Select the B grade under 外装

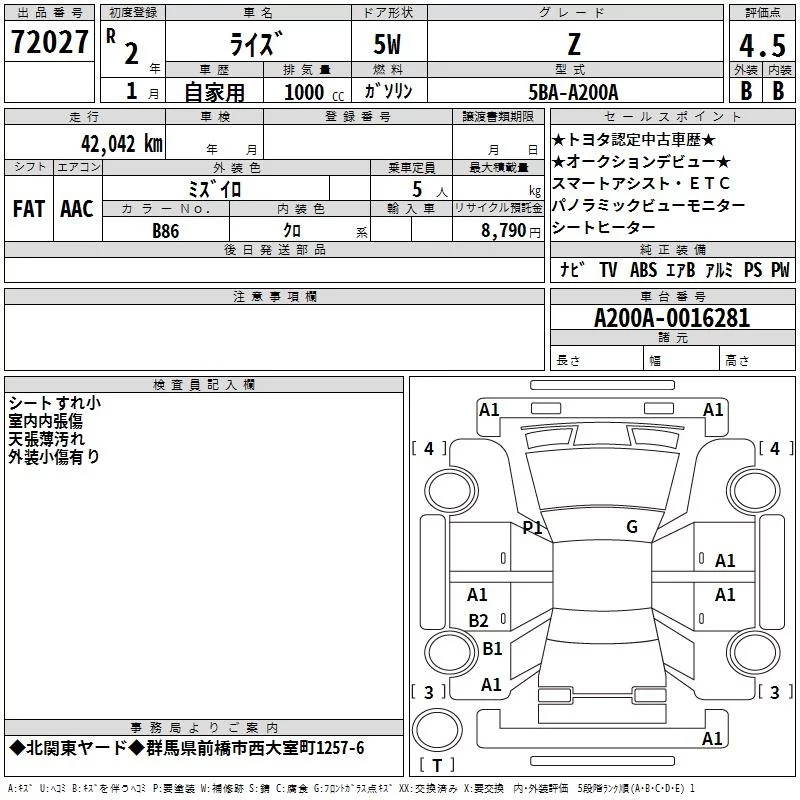(746, 91)
